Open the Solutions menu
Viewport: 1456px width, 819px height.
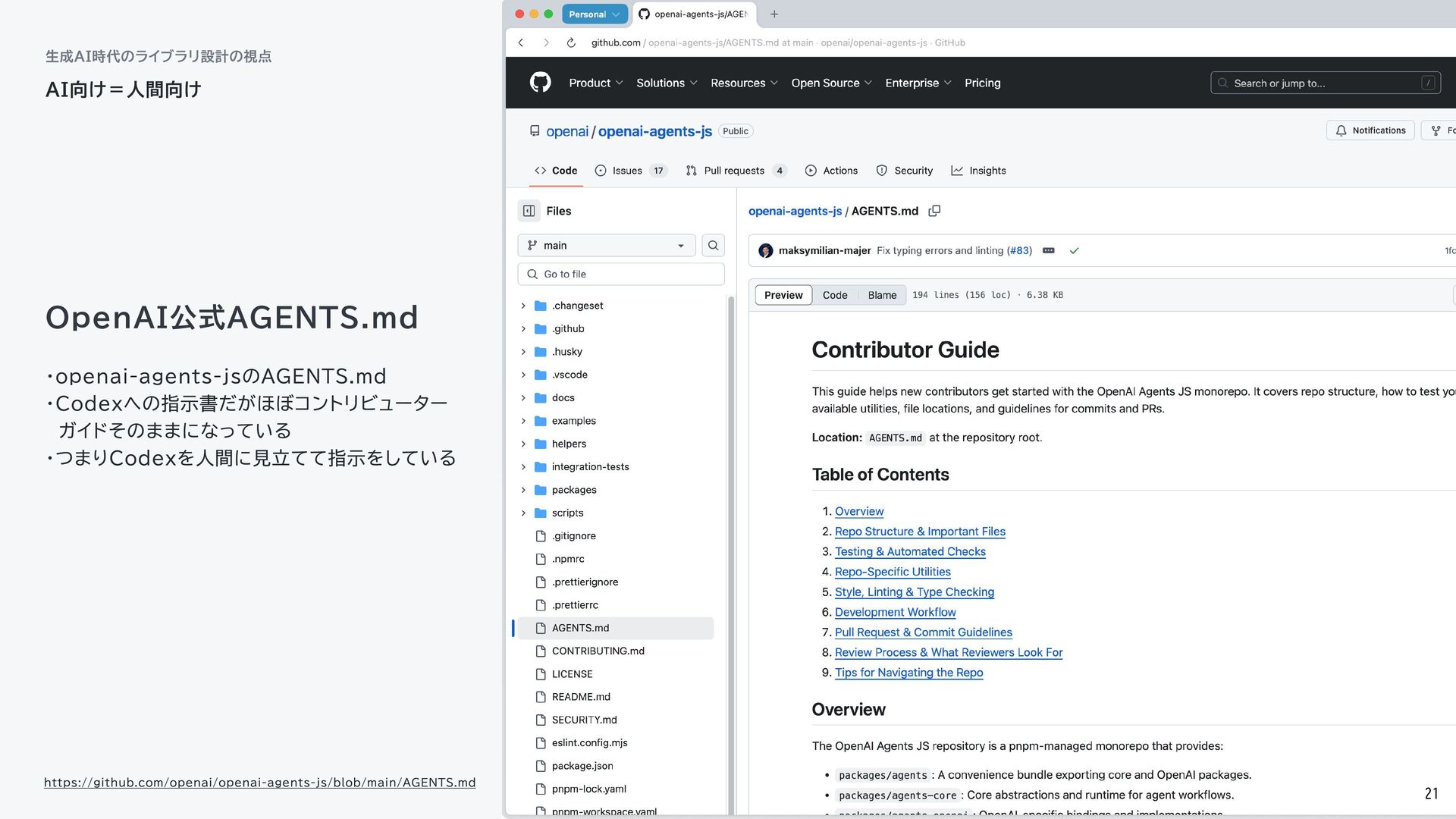click(667, 83)
